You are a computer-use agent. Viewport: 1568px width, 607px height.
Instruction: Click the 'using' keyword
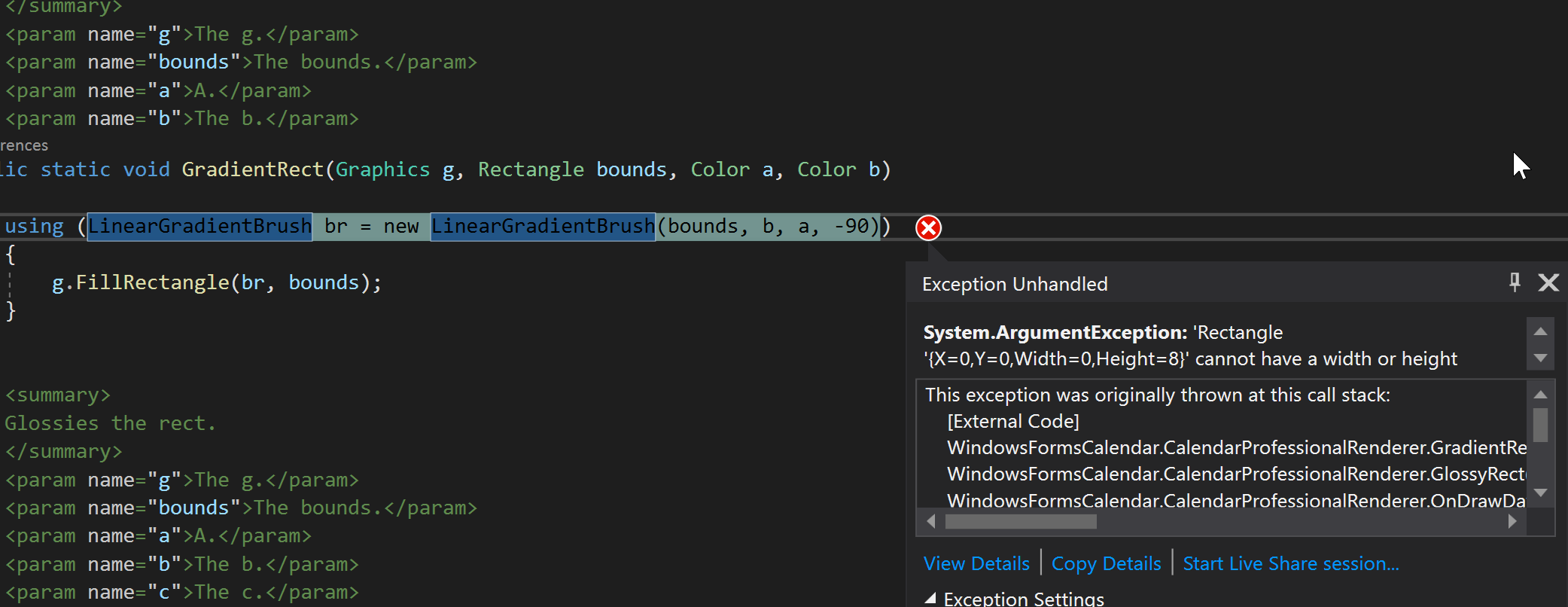click(x=34, y=226)
